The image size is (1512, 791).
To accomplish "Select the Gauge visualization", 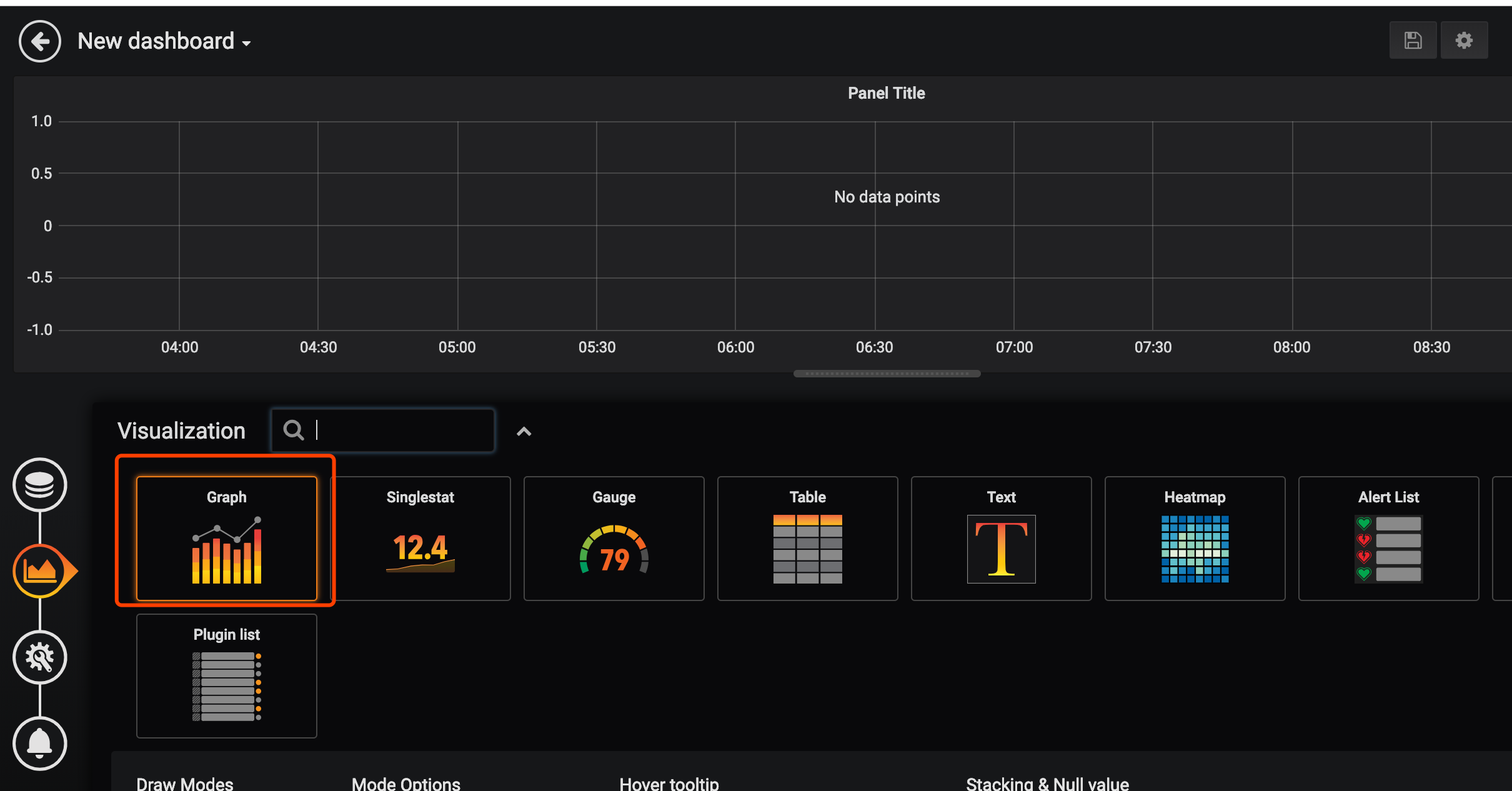I will point(613,539).
